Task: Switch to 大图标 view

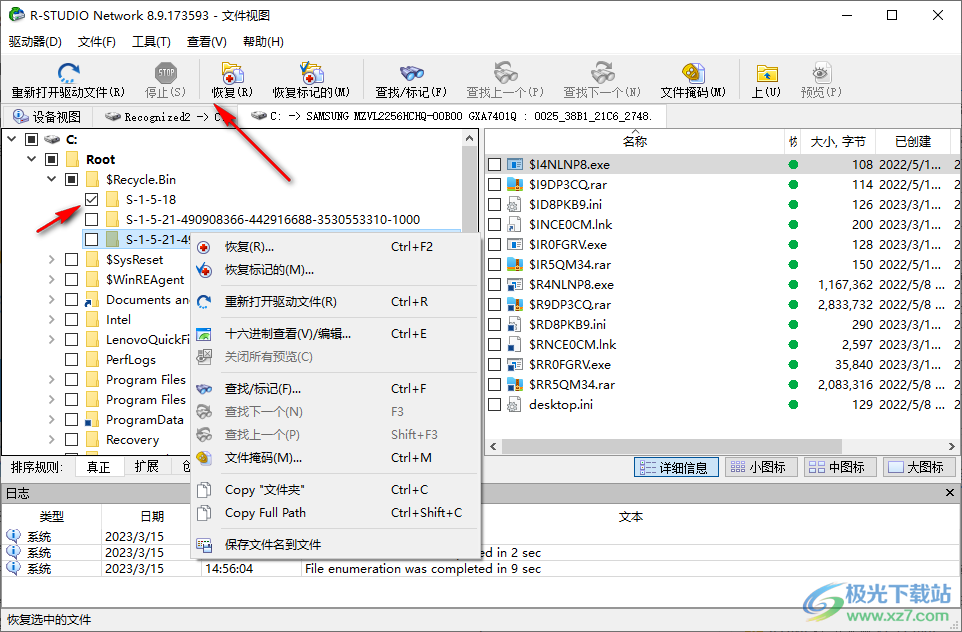Action: (918, 467)
